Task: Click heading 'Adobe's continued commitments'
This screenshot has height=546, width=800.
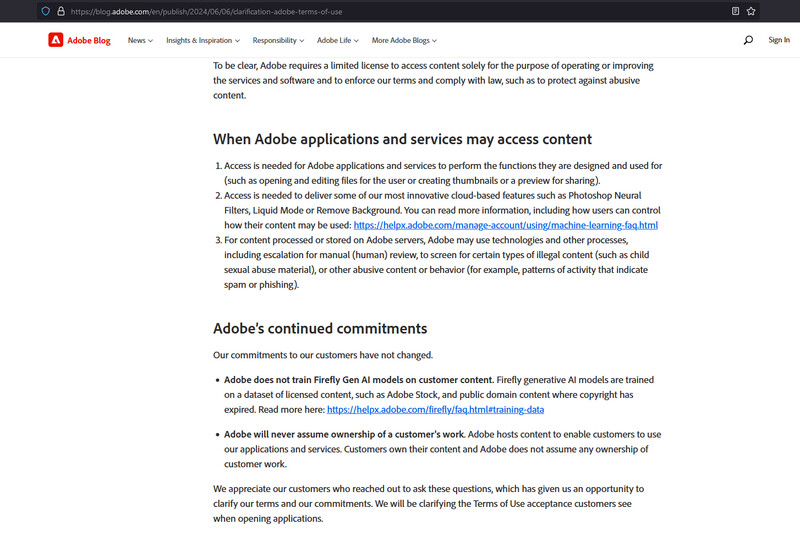Action: pos(320,328)
